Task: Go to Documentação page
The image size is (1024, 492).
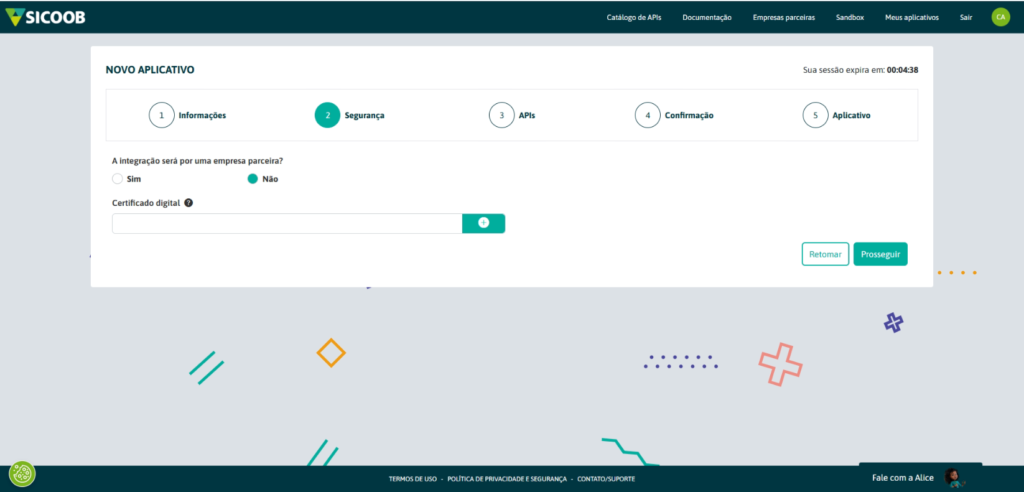Action: tap(707, 17)
